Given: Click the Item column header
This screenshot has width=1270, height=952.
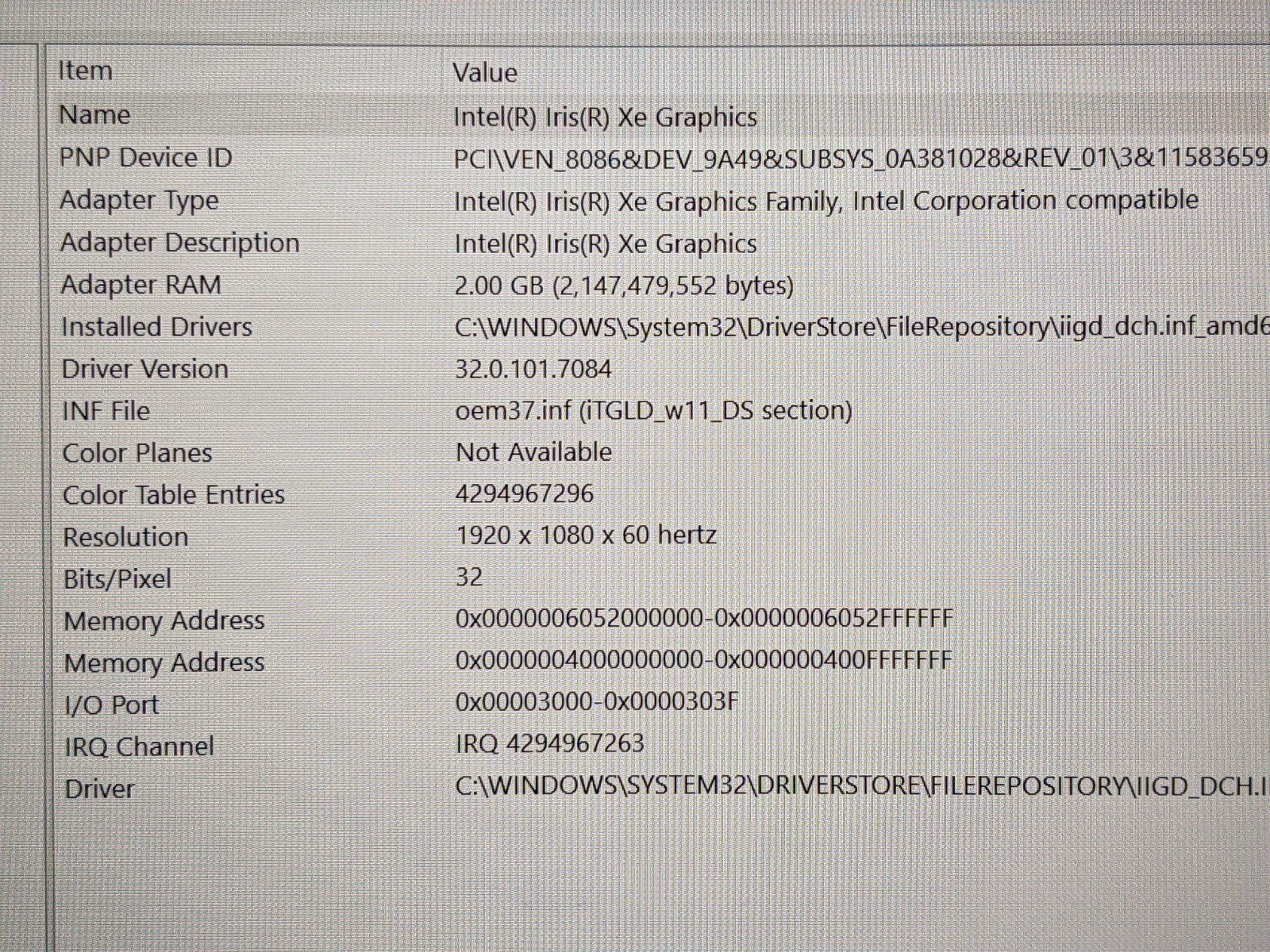Looking at the screenshot, I should (85, 71).
